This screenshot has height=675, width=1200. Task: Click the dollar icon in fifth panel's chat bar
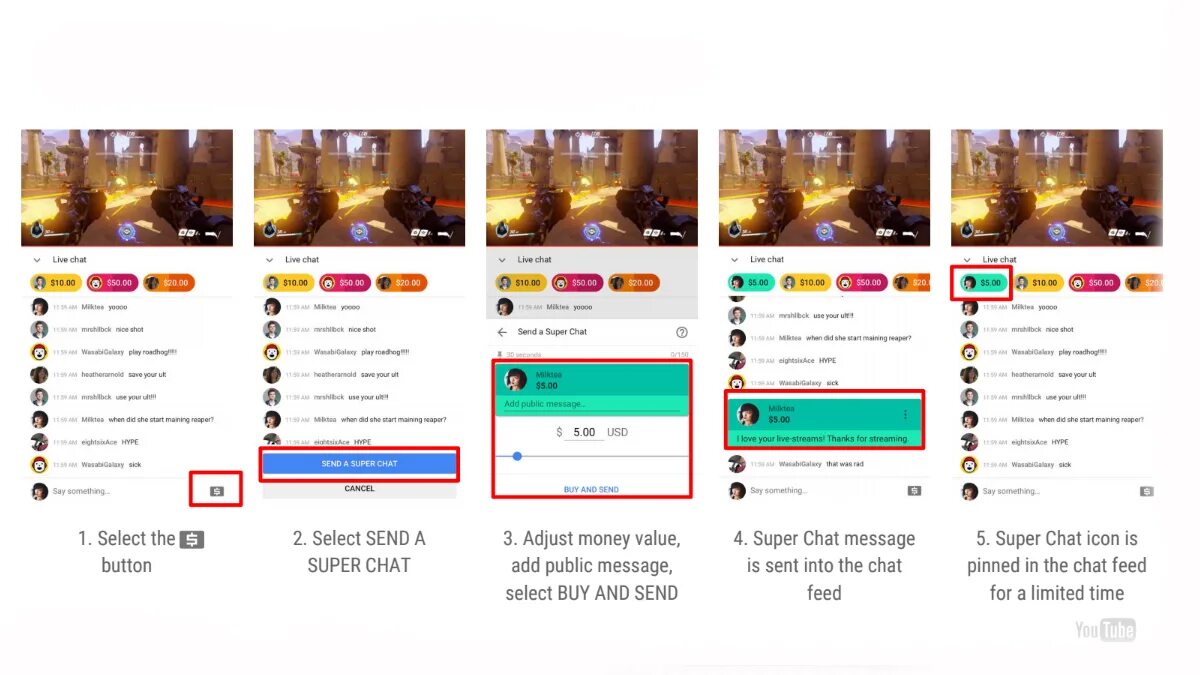point(1146,491)
